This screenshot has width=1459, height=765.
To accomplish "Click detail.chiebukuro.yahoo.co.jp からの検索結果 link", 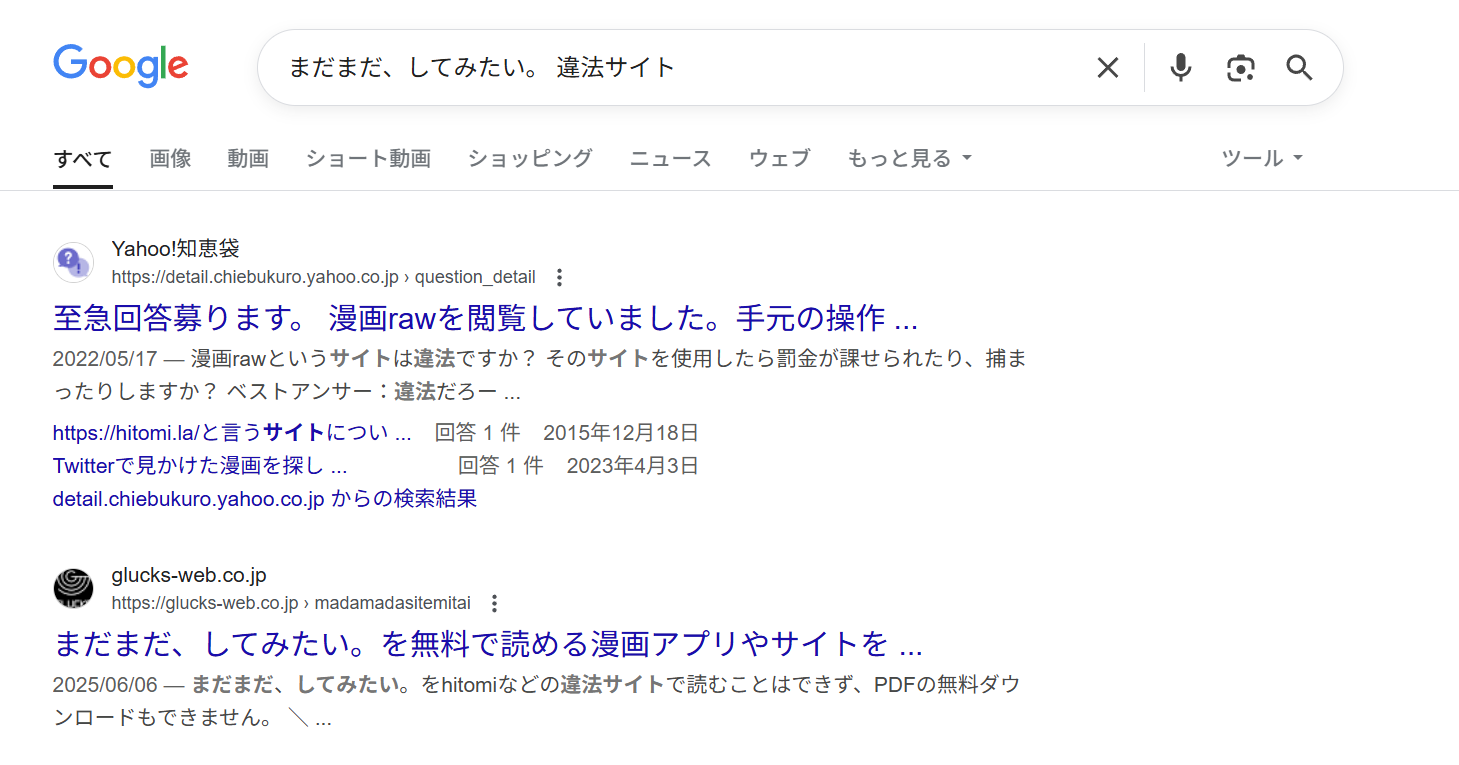I will (x=264, y=498).
